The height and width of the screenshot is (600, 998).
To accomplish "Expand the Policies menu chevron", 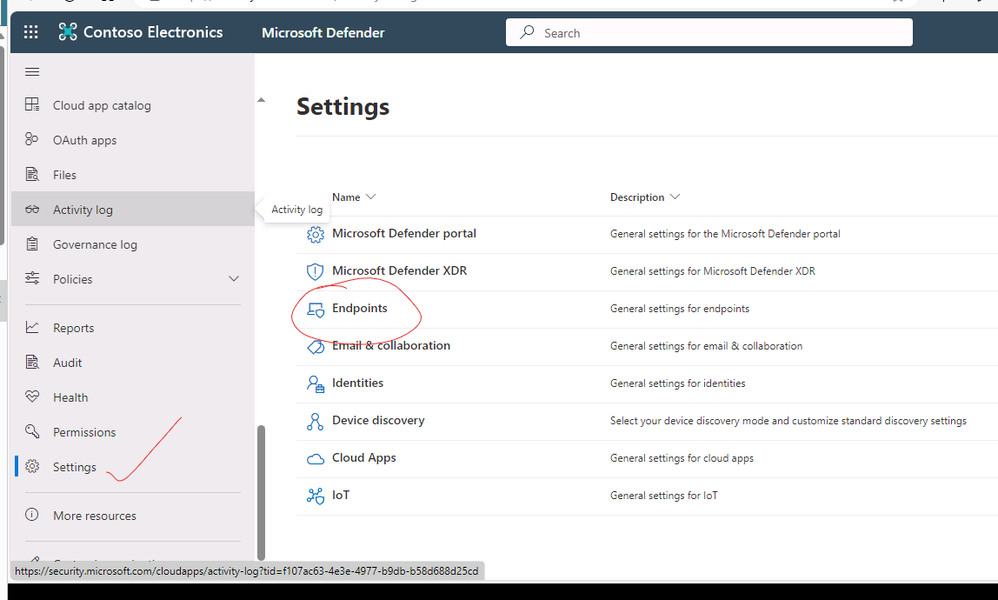I will pyautogui.click(x=234, y=279).
